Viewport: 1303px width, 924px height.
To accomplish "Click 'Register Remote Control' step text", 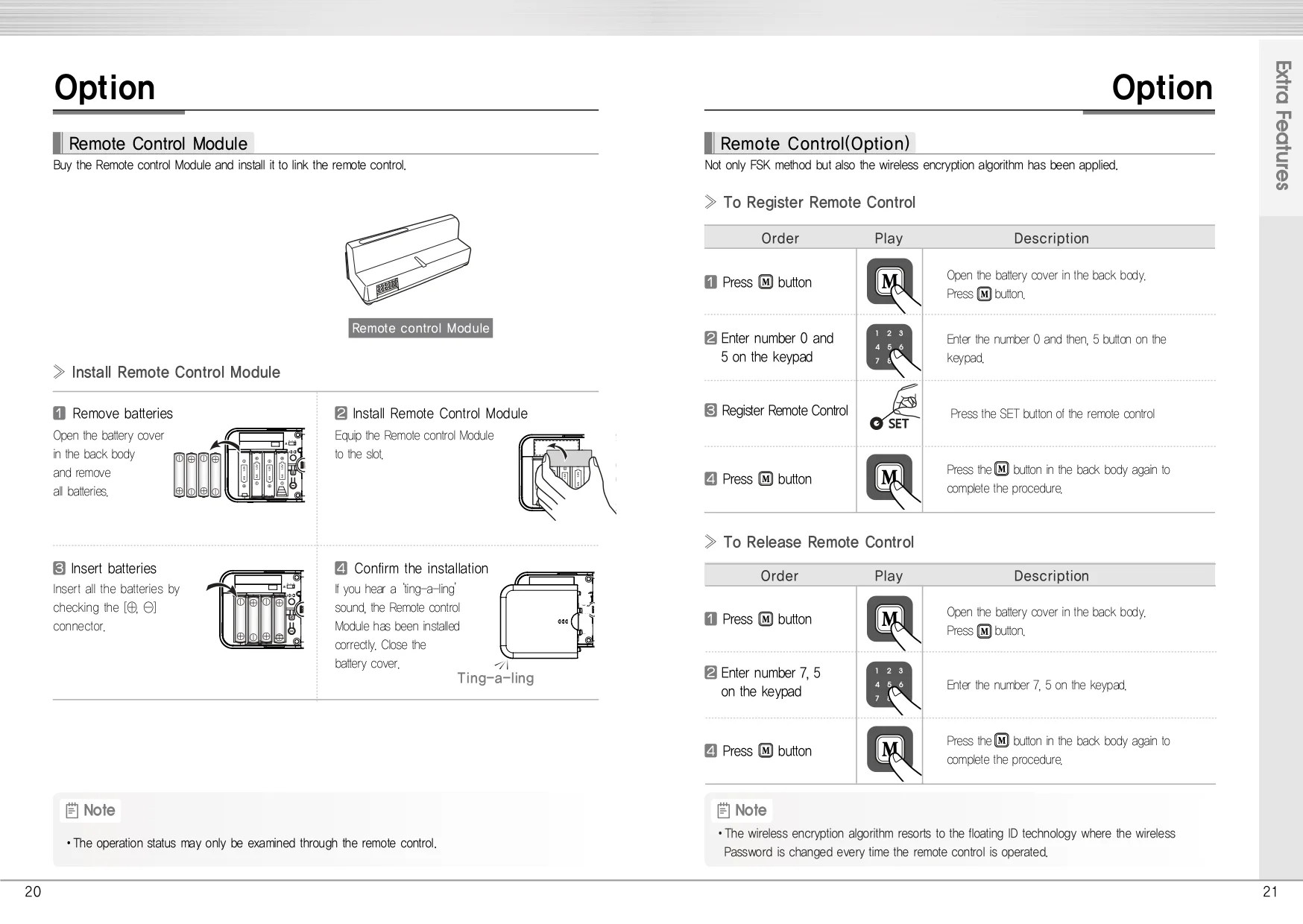I will (x=785, y=411).
